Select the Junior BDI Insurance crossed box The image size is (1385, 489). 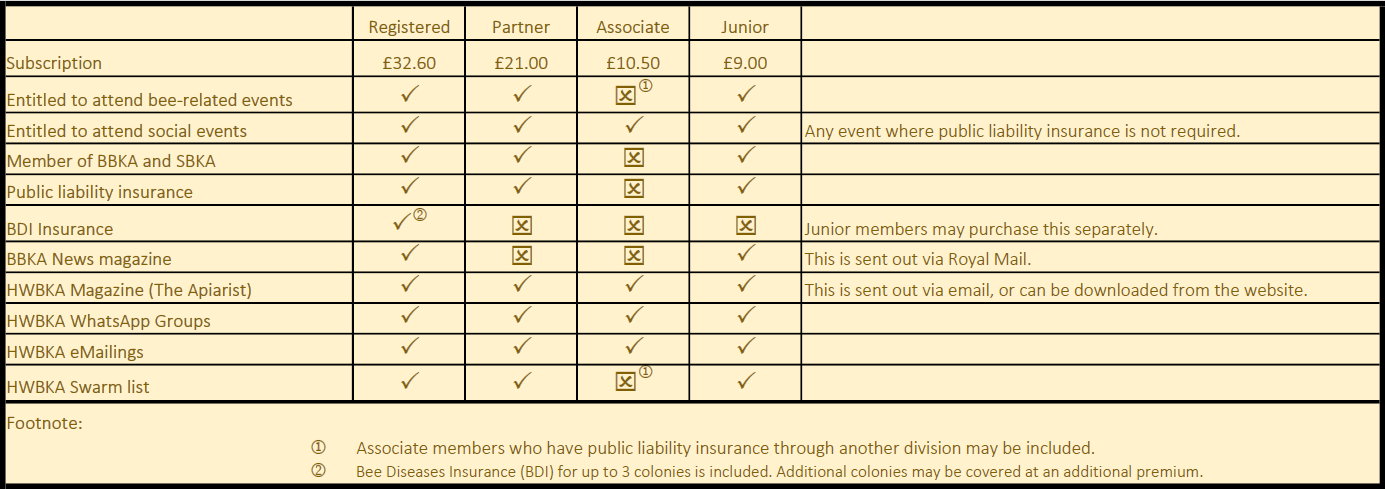(745, 225)
